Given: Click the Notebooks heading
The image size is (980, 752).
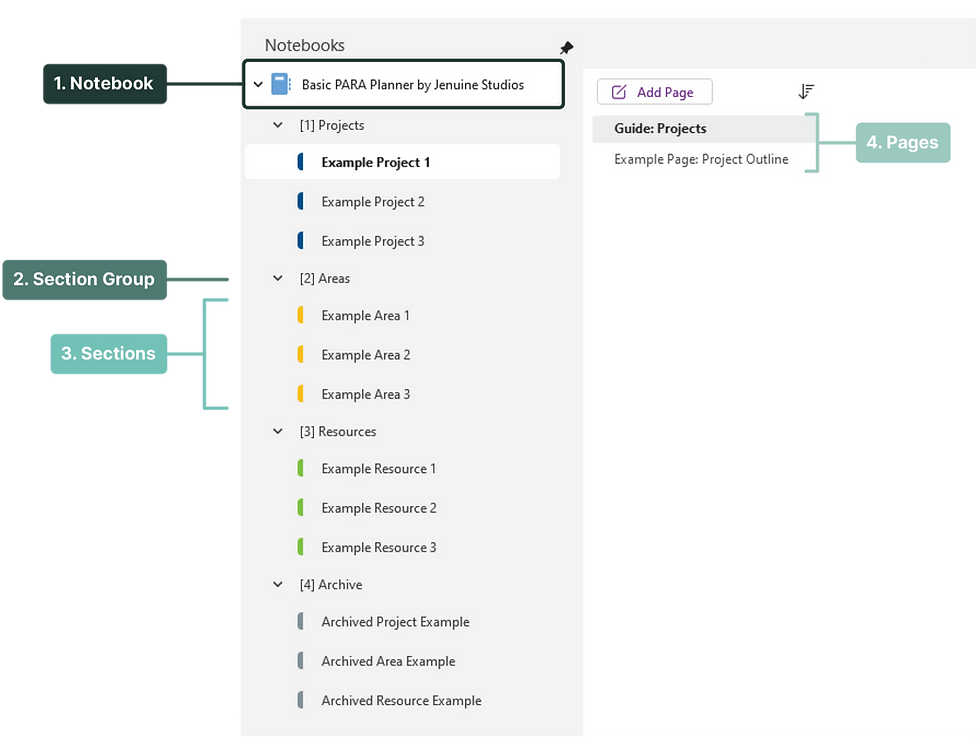Looking at the screenshot, I should (x=304, y=45).
